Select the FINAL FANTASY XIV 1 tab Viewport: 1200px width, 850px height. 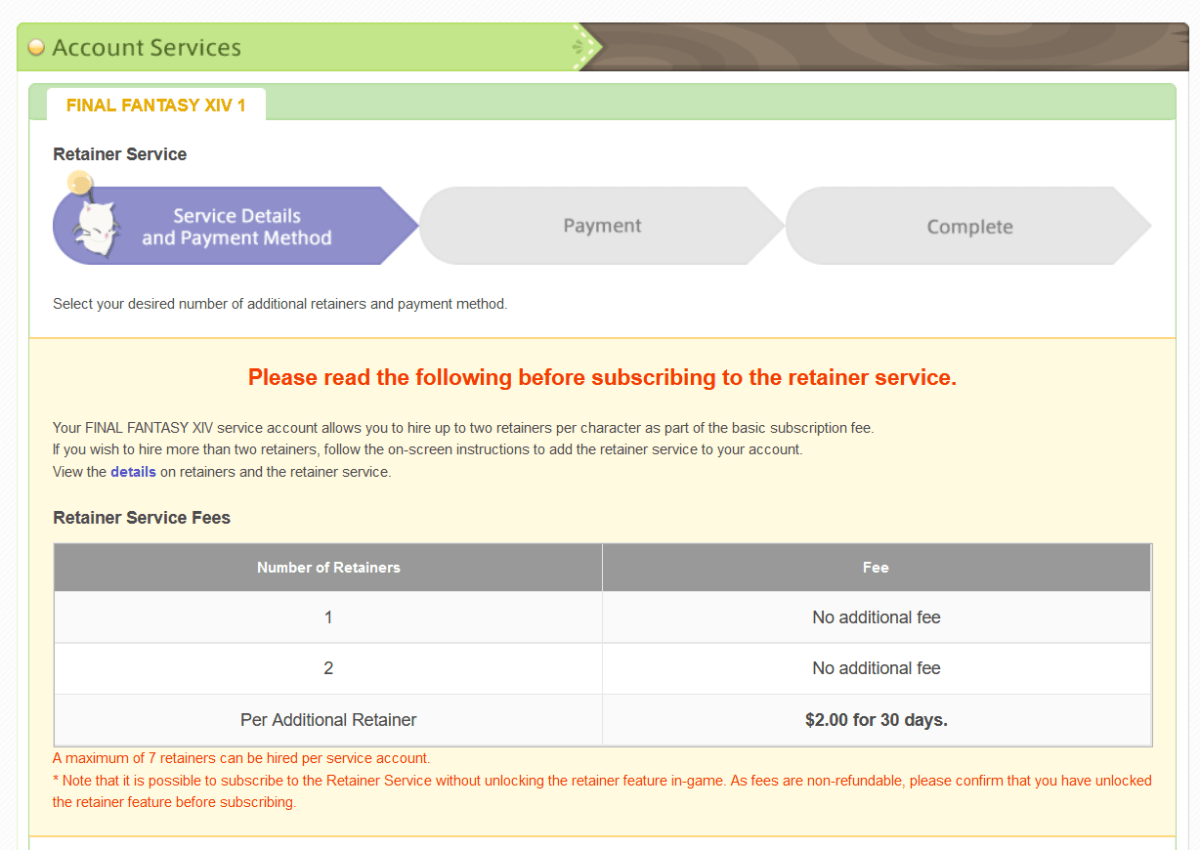point(156,104)
